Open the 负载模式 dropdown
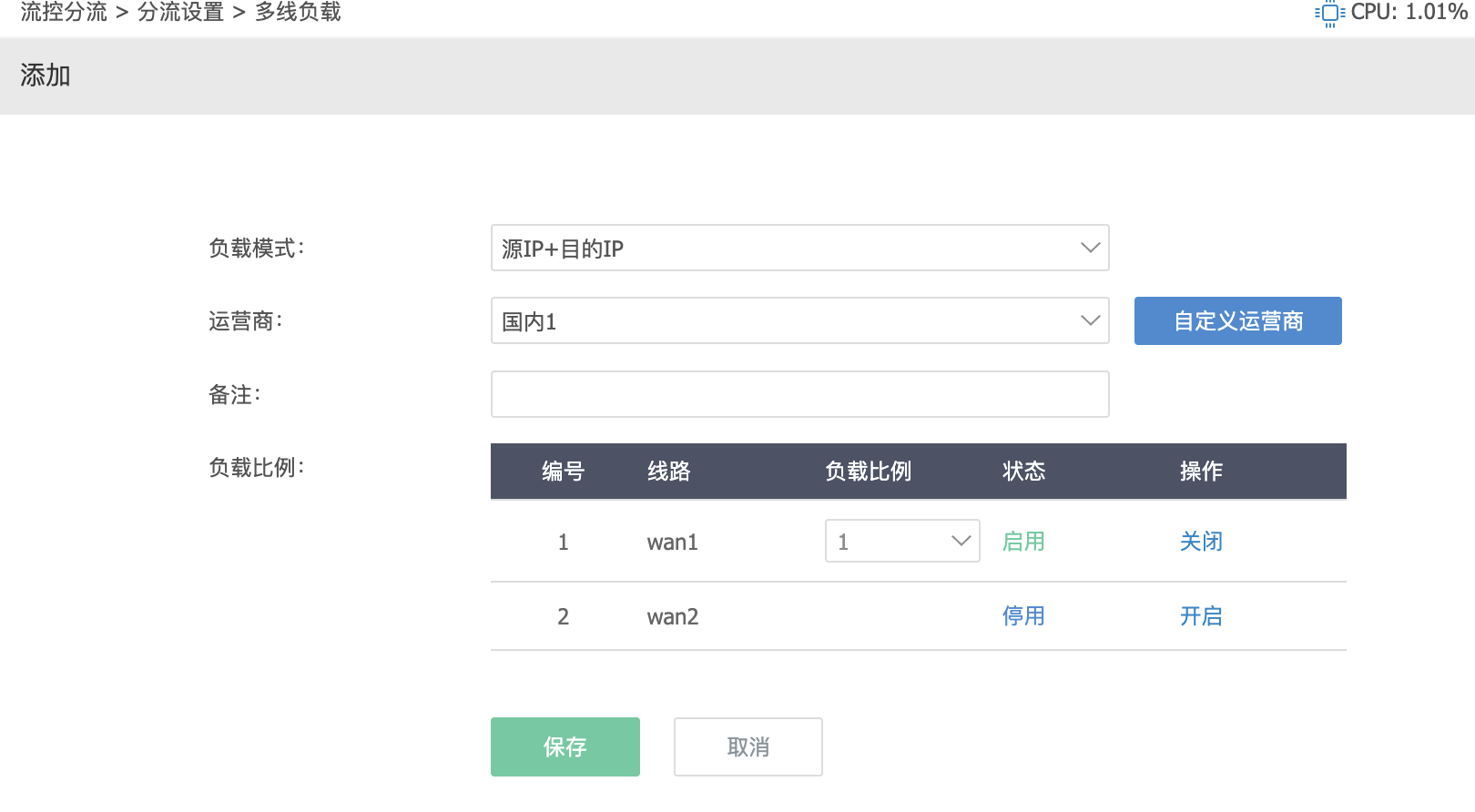Image resolution: width=1475 pixels, height=812 pixels. pos(799,248)
